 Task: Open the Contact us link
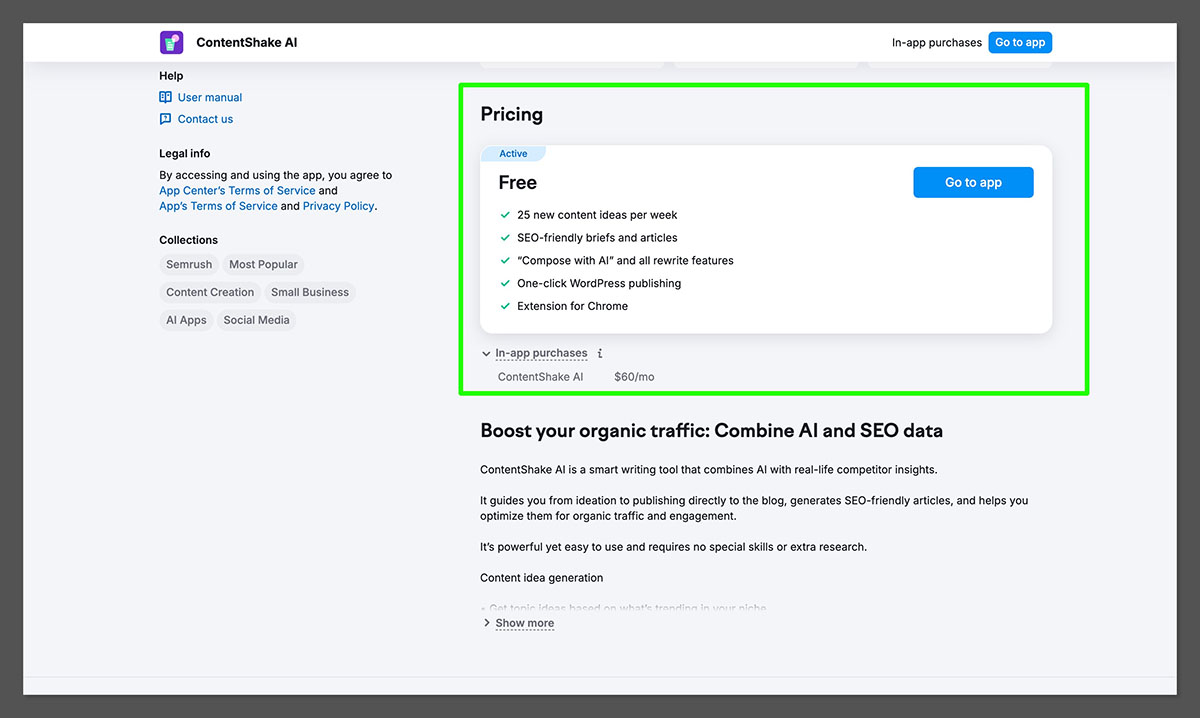[205, 119]
